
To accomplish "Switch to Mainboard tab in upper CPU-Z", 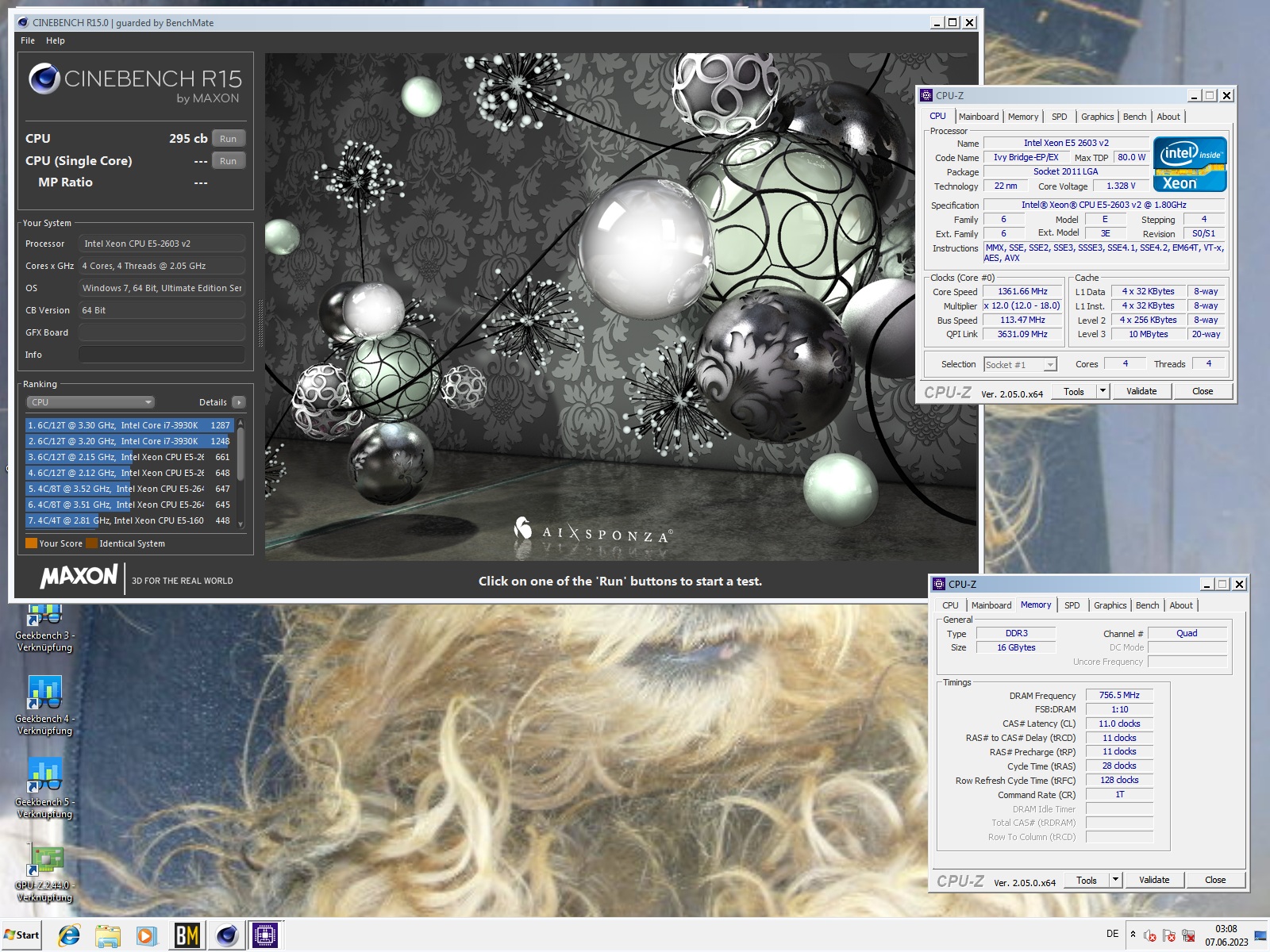I will pos(979,117).
